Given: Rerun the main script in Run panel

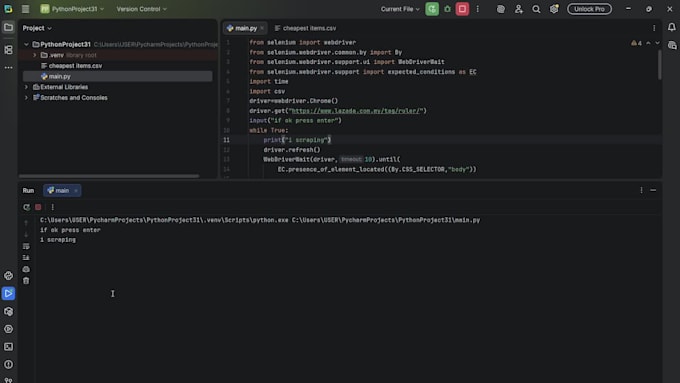Looking at the screenshot, I should (x=26, y=207).
